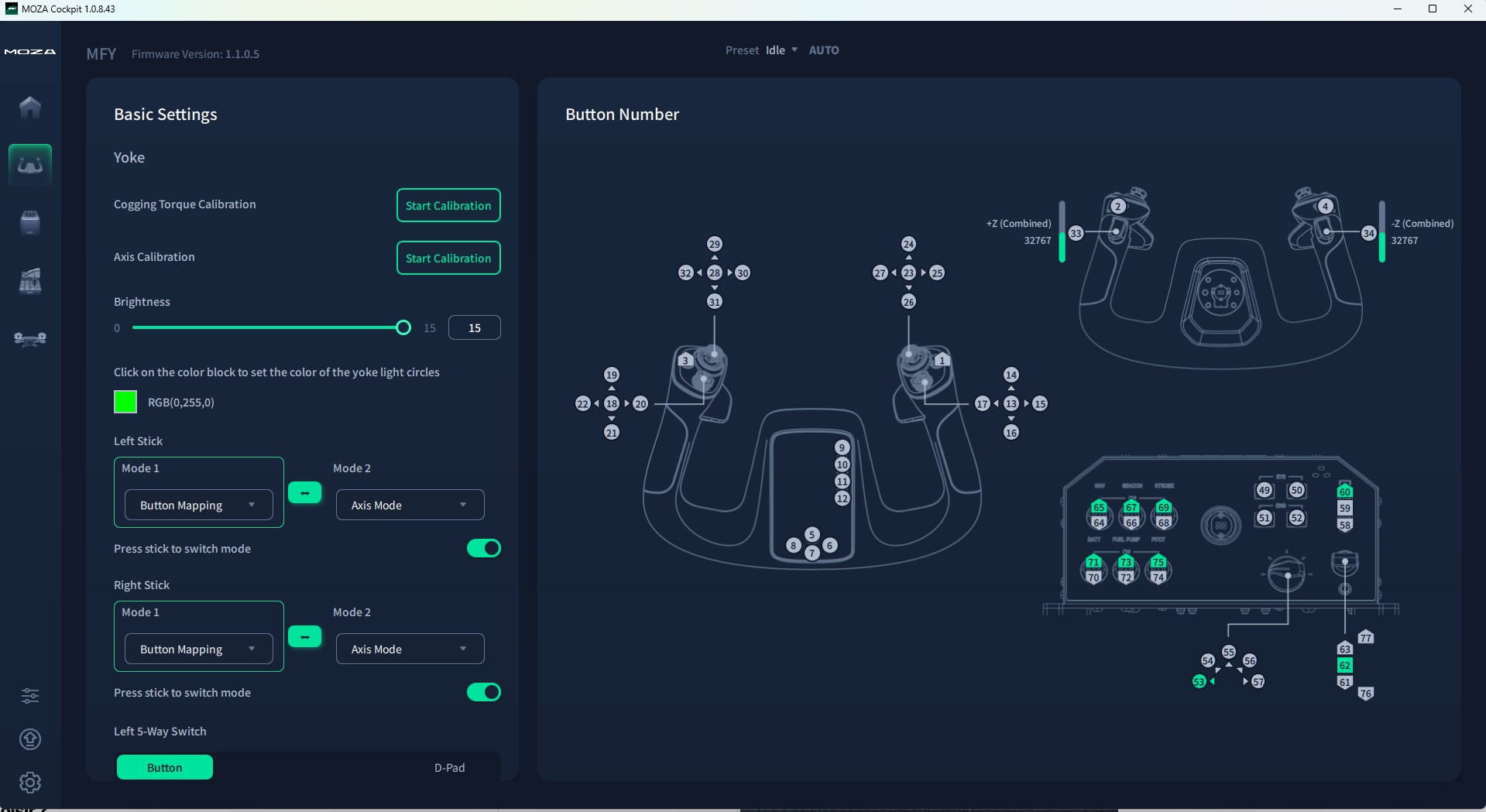Screen dimensions: 1486x812
Task: Open Right Stick Mode 2 Axis Mode dropdown
Action: (x=410, y=649)
